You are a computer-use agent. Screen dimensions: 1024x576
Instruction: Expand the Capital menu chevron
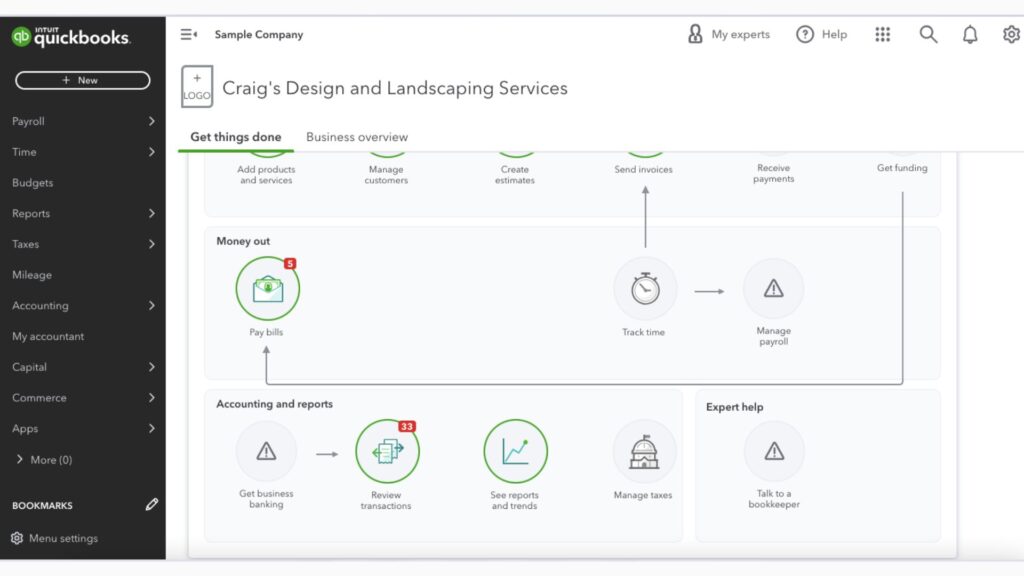[x=152, y=367]
